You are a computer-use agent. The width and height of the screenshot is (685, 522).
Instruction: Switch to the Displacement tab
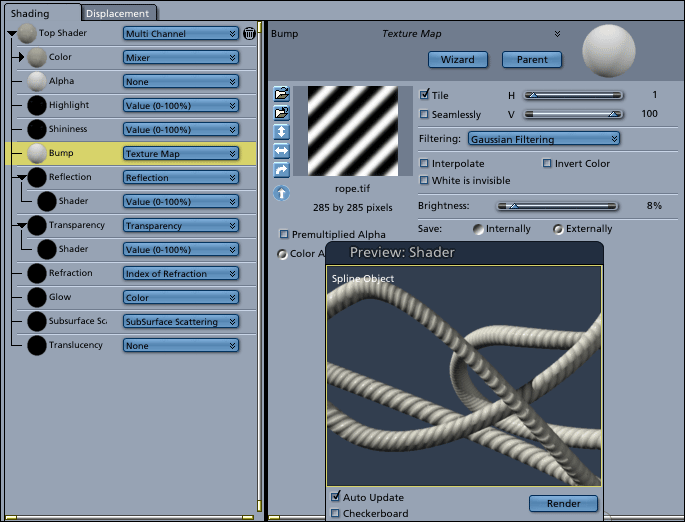(118, 13)
